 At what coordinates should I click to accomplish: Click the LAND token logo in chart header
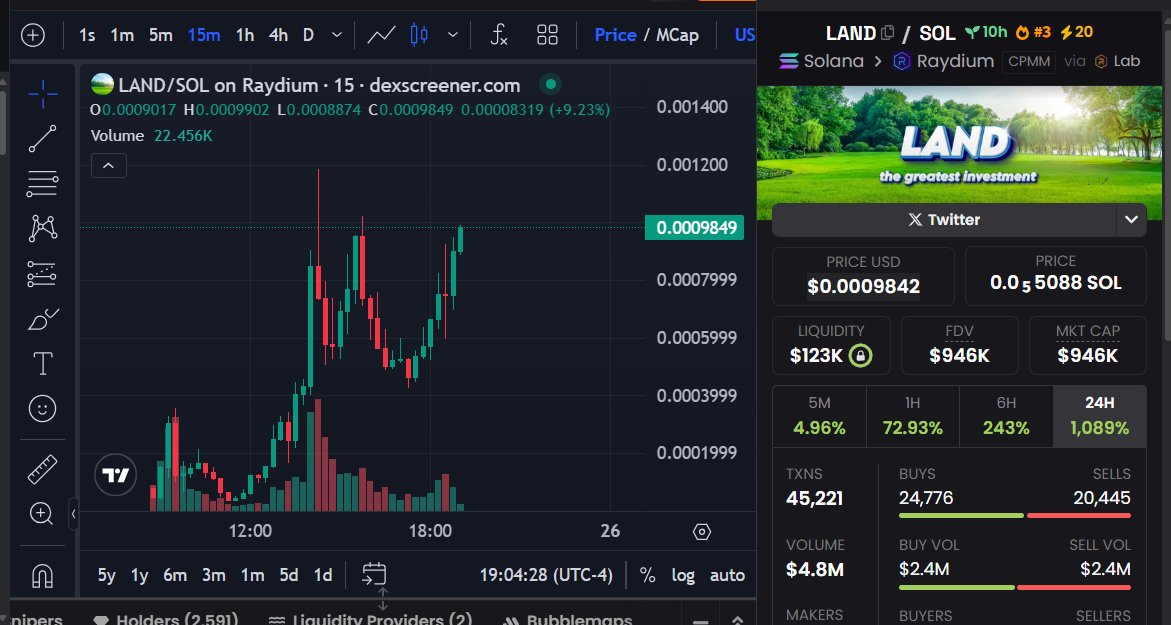(x=102, y=84)
